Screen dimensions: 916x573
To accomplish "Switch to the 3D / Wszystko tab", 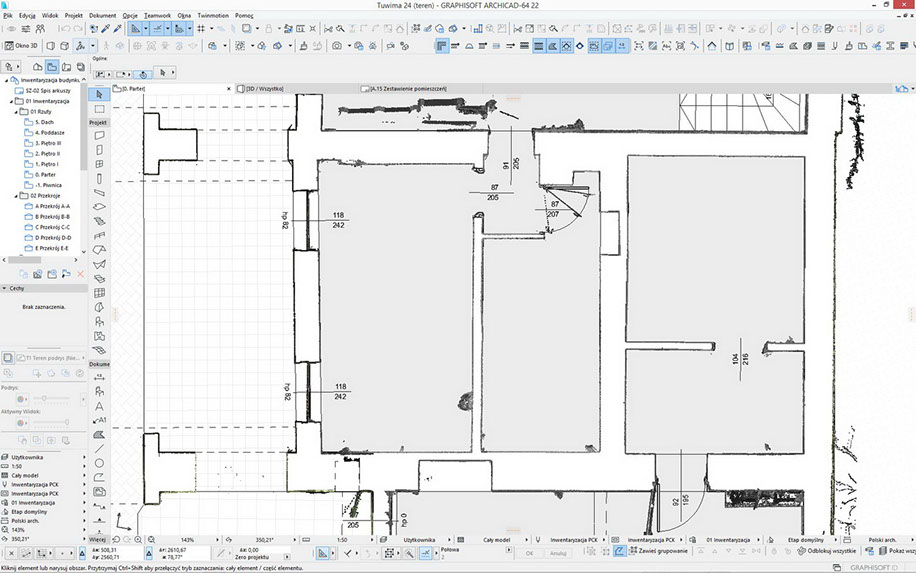I will tap(266, 90).
